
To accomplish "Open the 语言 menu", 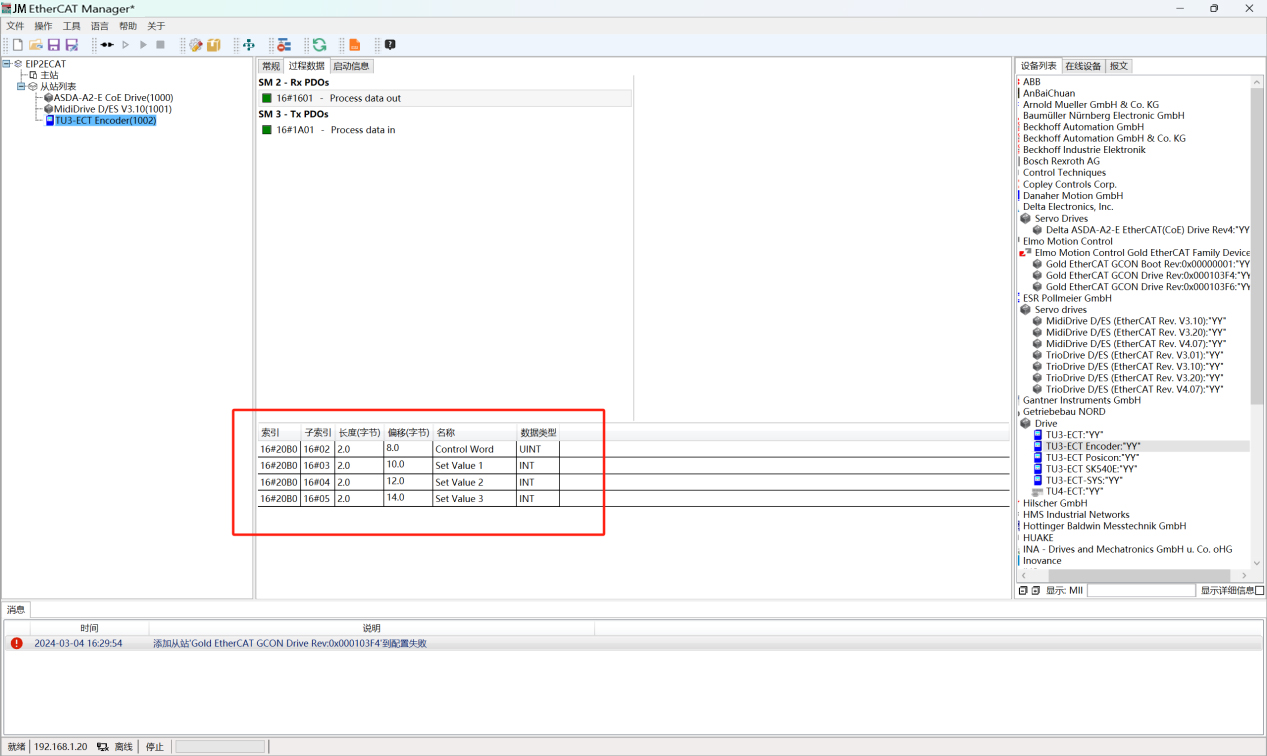I will (x=100, y=26).
